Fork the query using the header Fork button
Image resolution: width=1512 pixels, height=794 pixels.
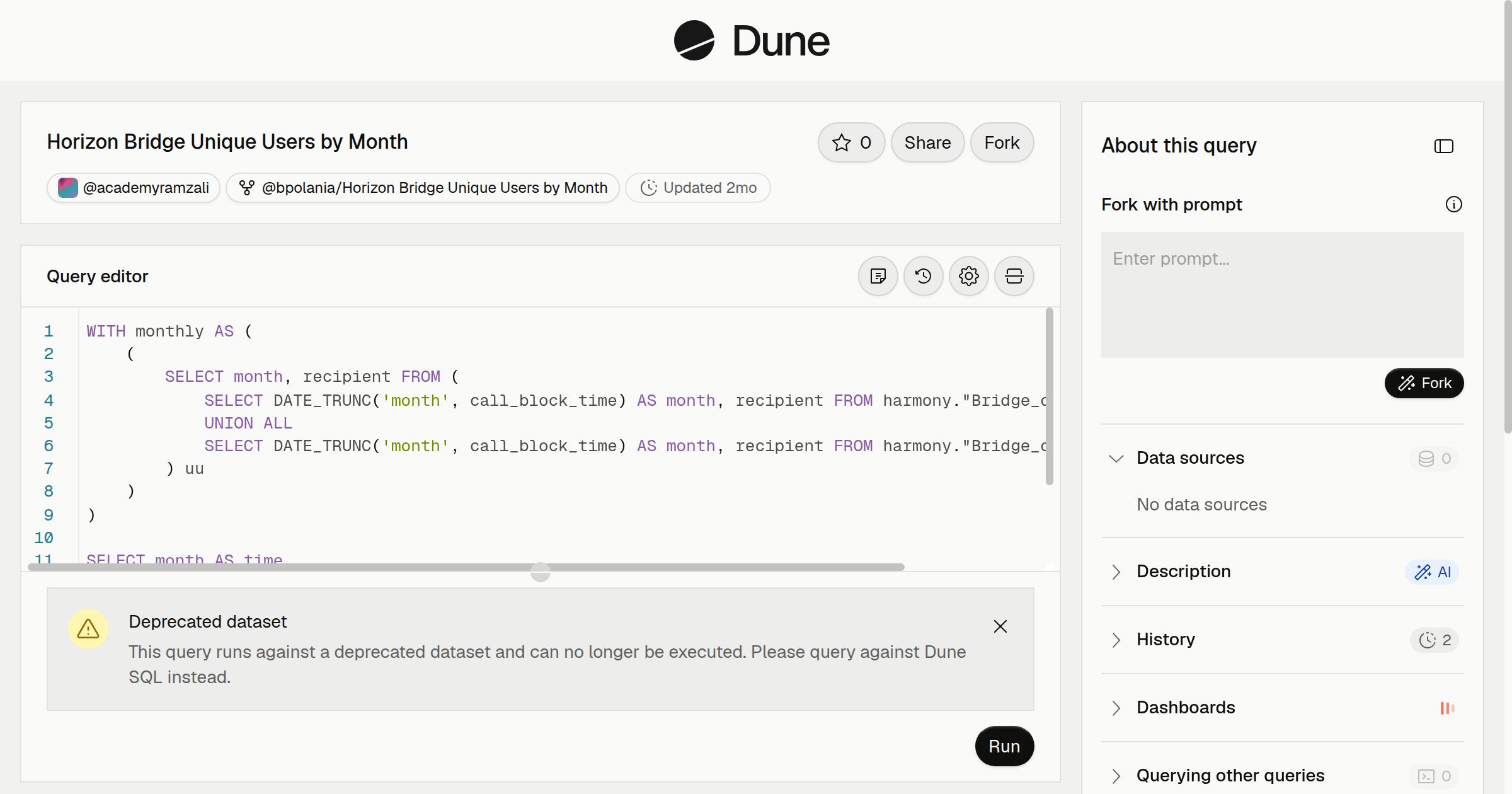pos(1002,142)
